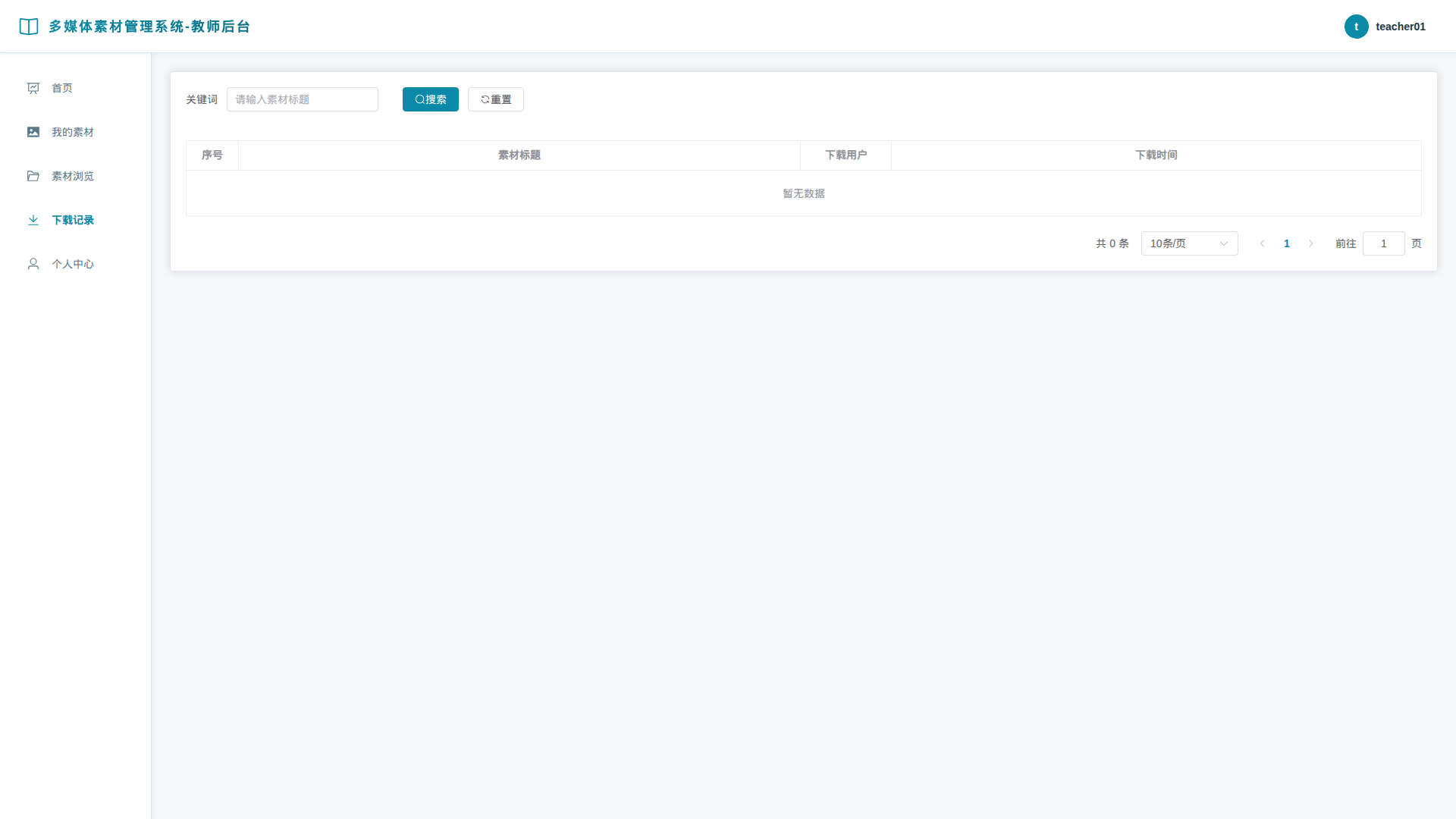This screenshot has width=1456, height=819.
Task: Click the 下载用户 column header
Action: pos(846,155)
